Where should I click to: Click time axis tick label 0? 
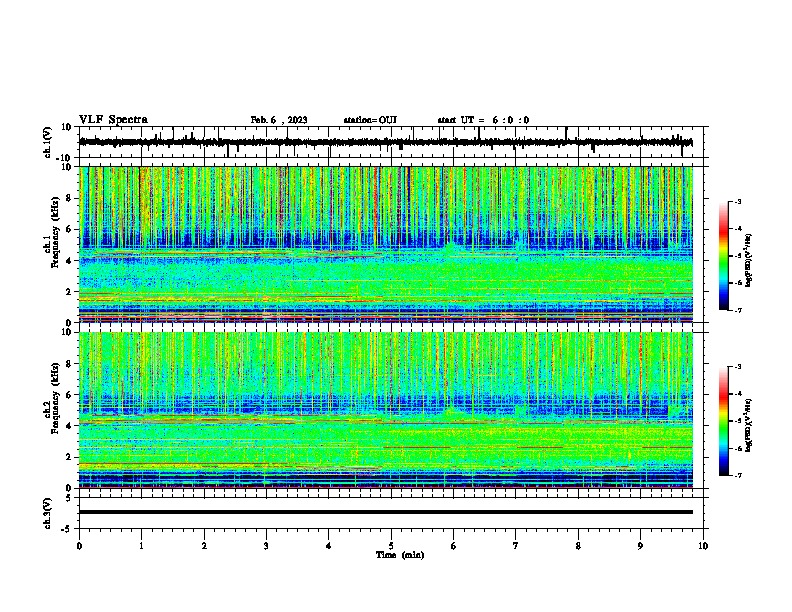(x=79, y=546)
